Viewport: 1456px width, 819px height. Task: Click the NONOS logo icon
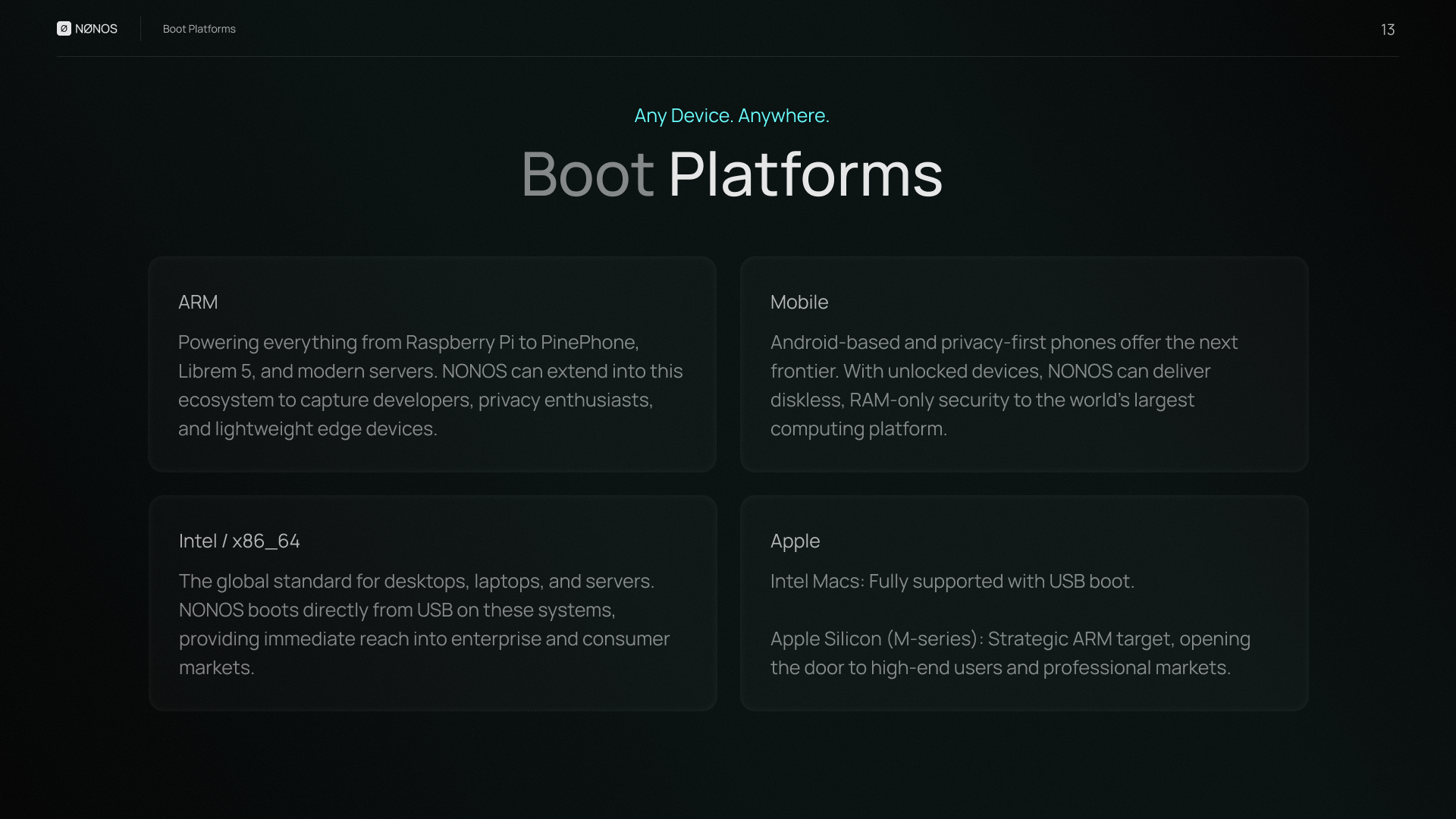pyautogui.click(x=64, y=29)
